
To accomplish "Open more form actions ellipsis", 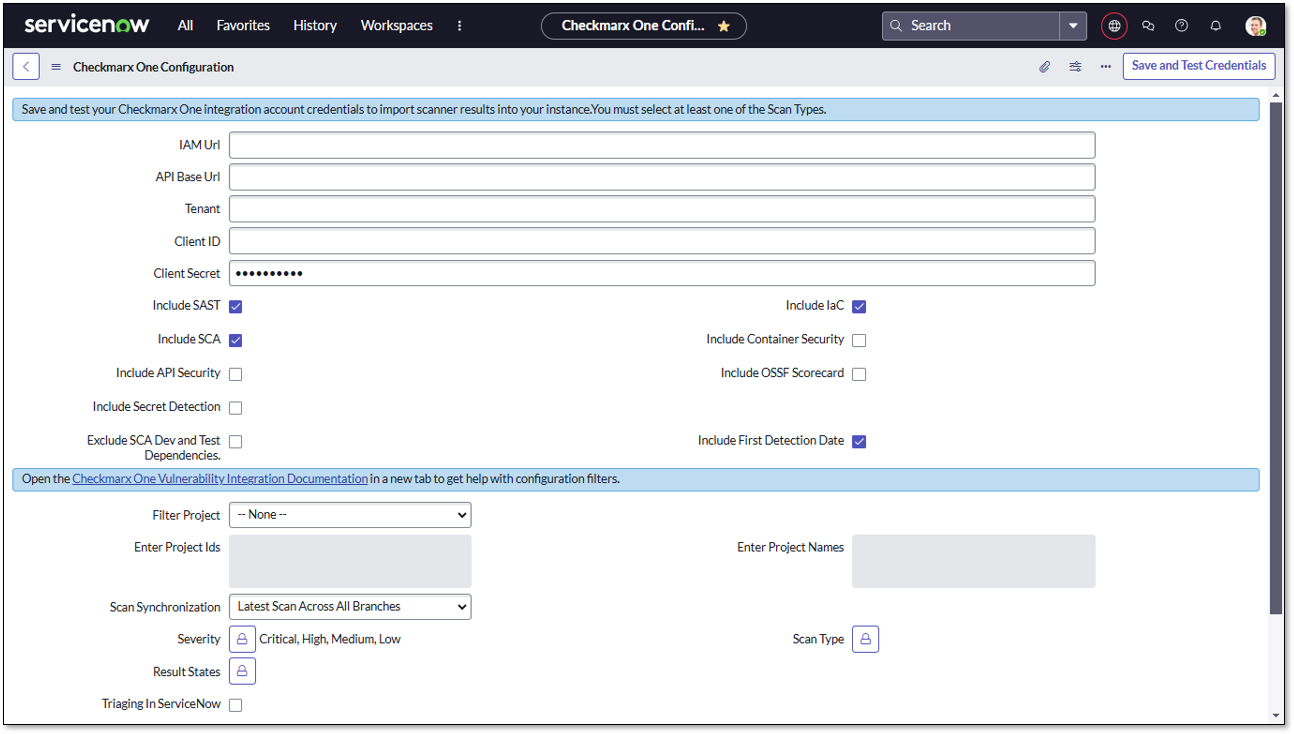I will [1105, 67].
